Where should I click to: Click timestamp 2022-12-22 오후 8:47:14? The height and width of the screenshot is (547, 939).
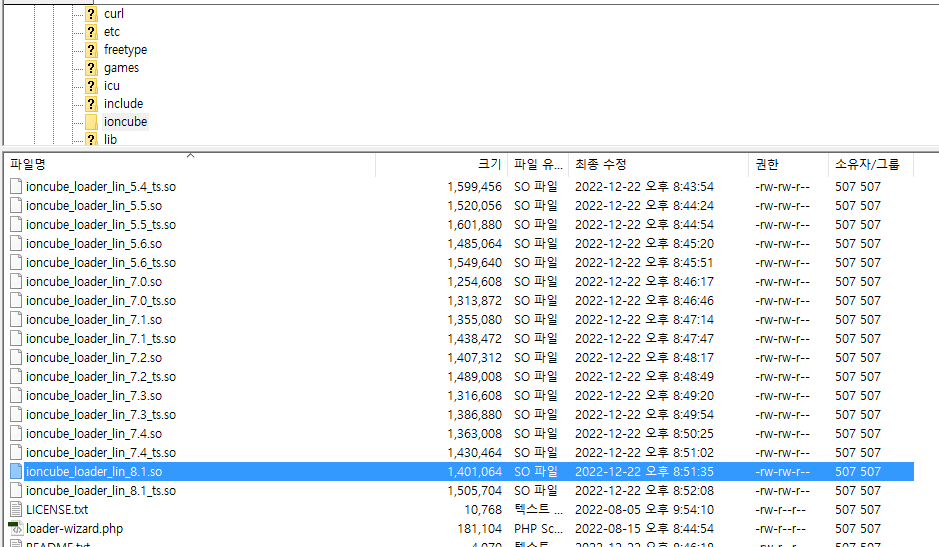pos(644,320)
